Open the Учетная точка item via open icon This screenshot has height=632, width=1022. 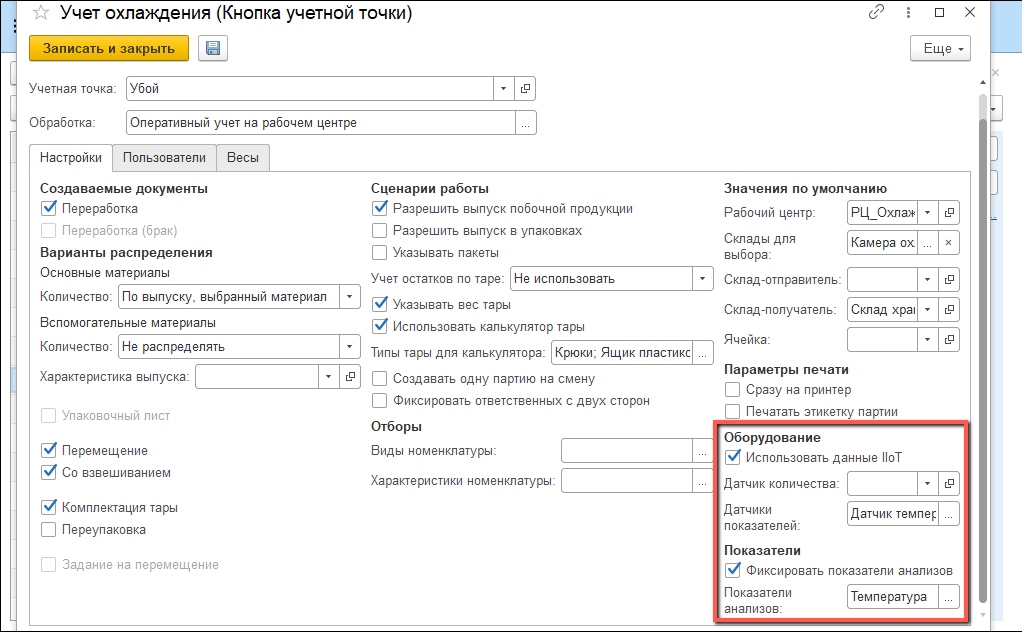(526, 89)
